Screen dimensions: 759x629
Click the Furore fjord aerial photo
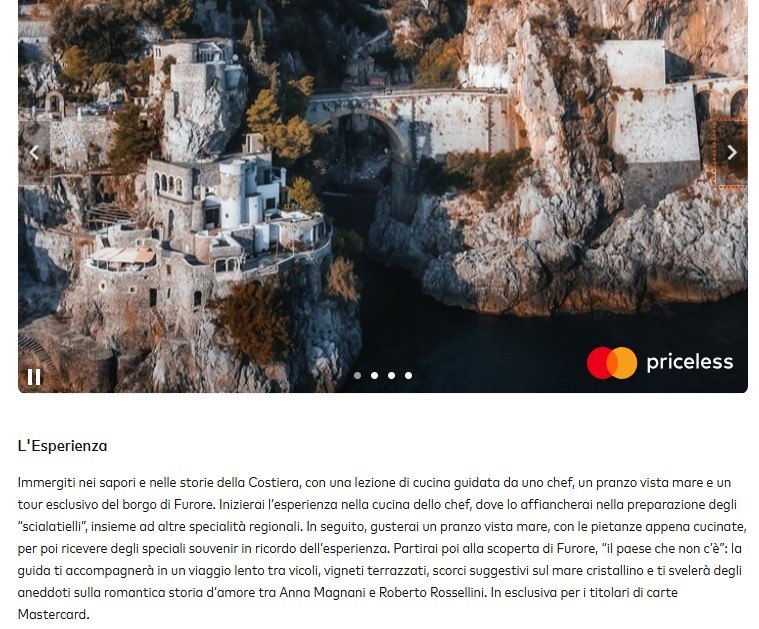[x=383, y=196]
